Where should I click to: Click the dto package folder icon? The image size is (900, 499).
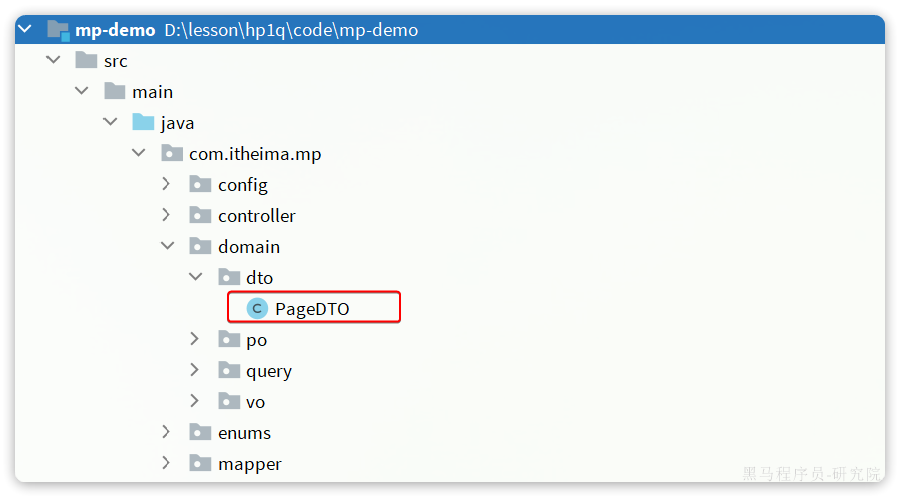[x=229, y=278]
